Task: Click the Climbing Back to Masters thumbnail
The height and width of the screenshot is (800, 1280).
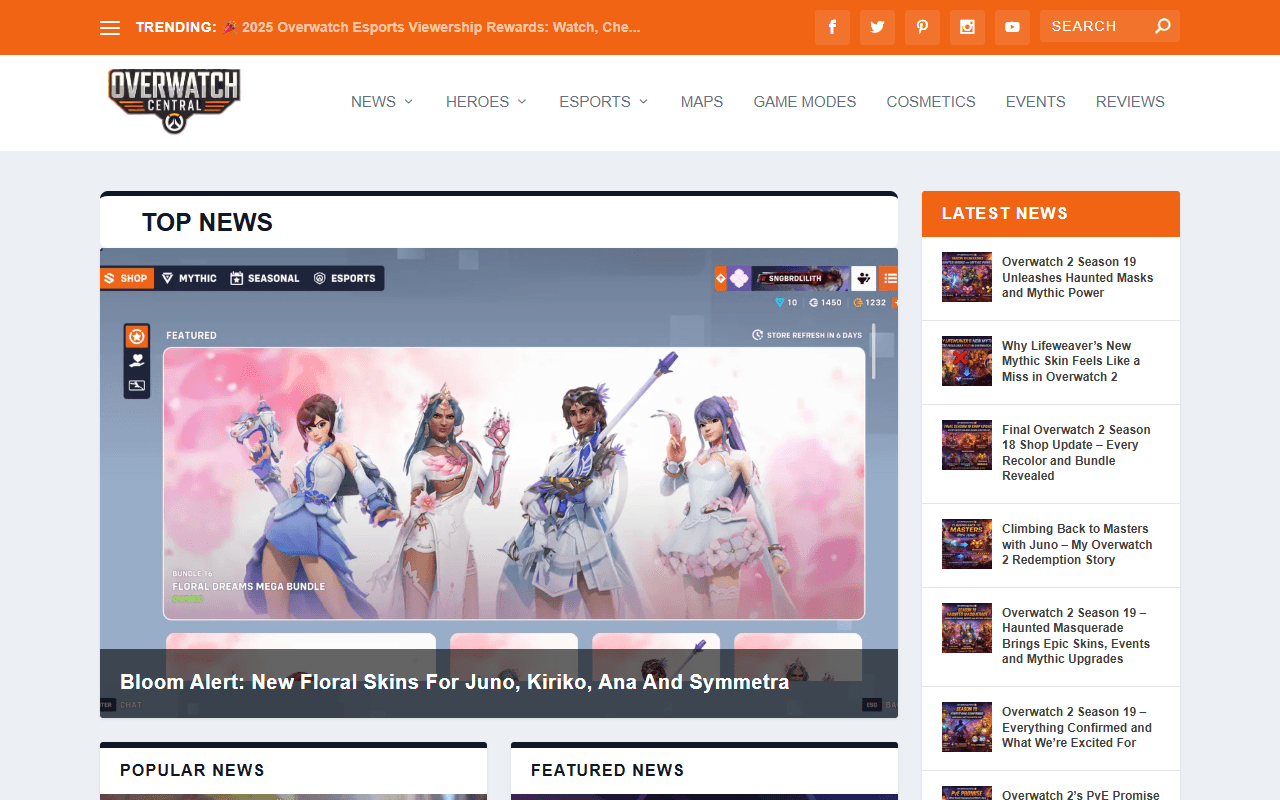Action: 967,544
